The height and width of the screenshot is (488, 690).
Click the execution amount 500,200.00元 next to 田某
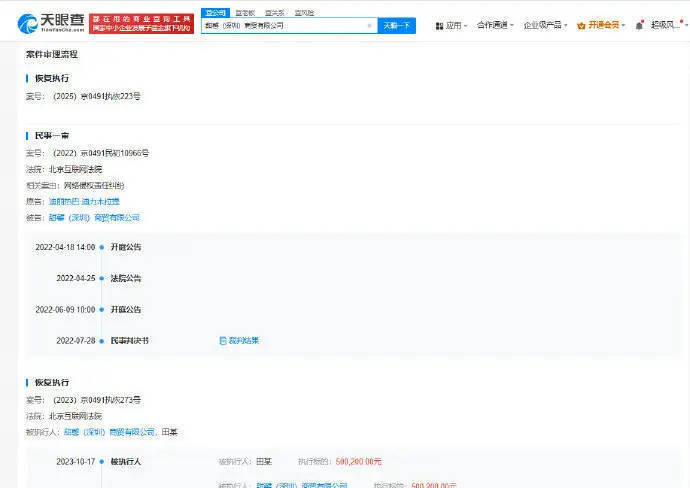tap(358, 462)
